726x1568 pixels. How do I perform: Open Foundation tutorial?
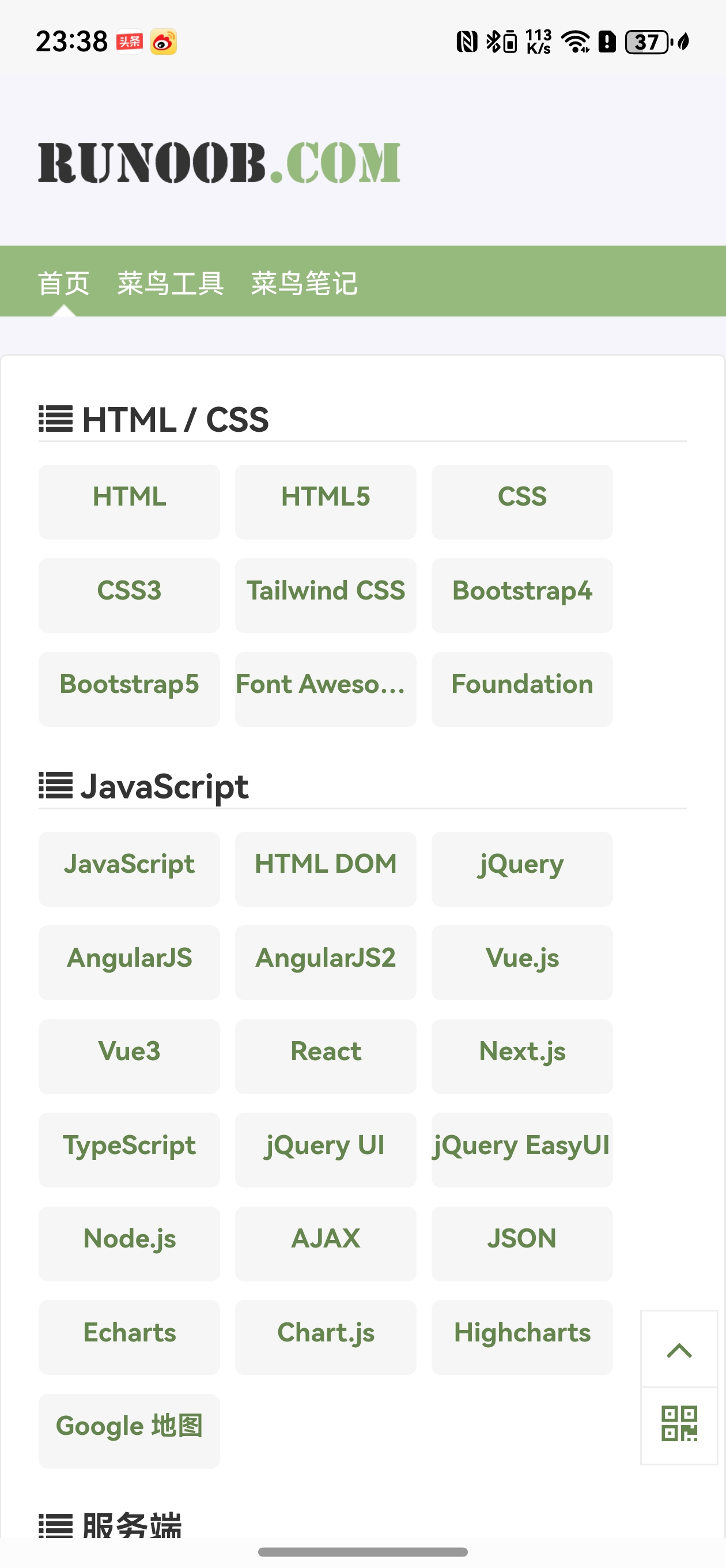click(522, 689)
